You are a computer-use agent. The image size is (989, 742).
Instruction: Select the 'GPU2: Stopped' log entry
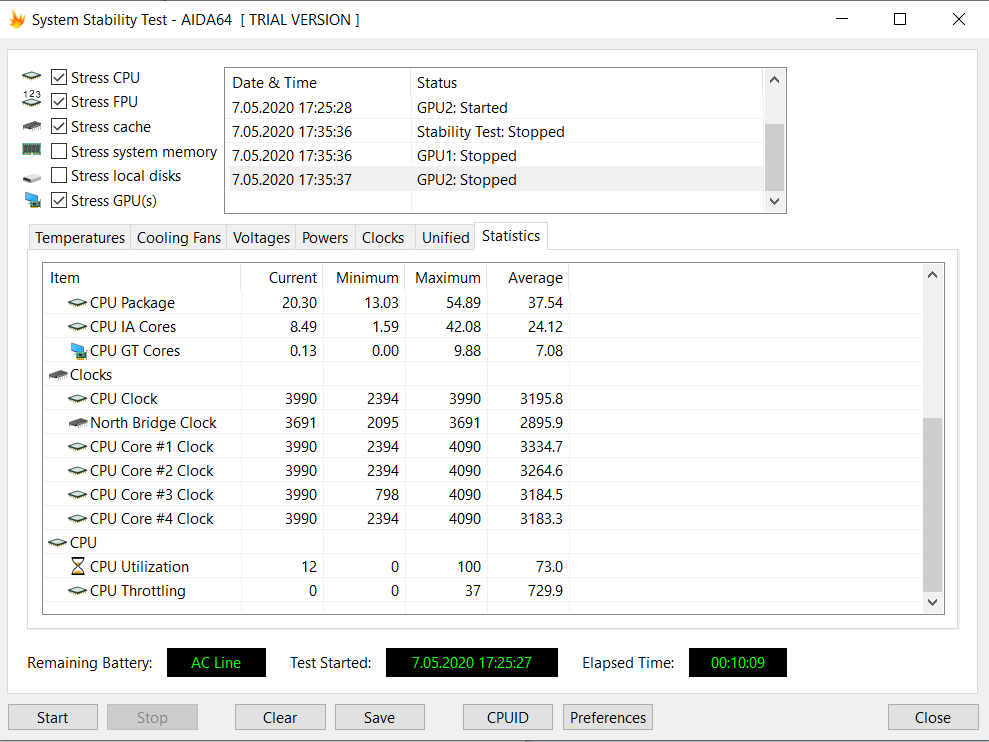[x=494, y=179]
